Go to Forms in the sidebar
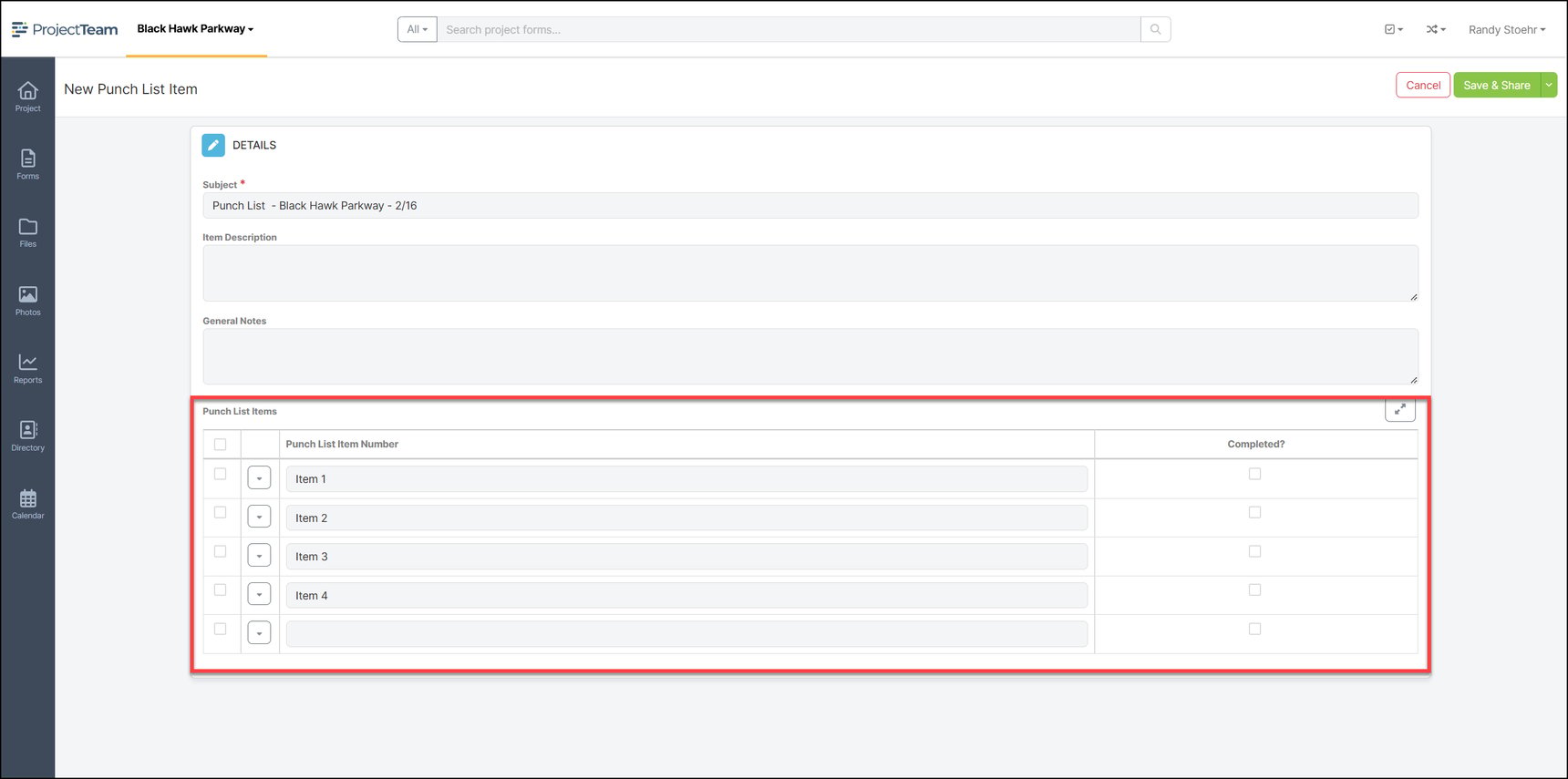Viewport: 1568px width, 779px height. (x=28, y=165)
